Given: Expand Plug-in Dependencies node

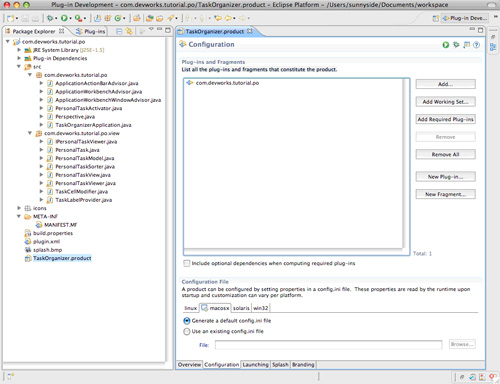Looking at the screenshot, I should coord(19,58).
